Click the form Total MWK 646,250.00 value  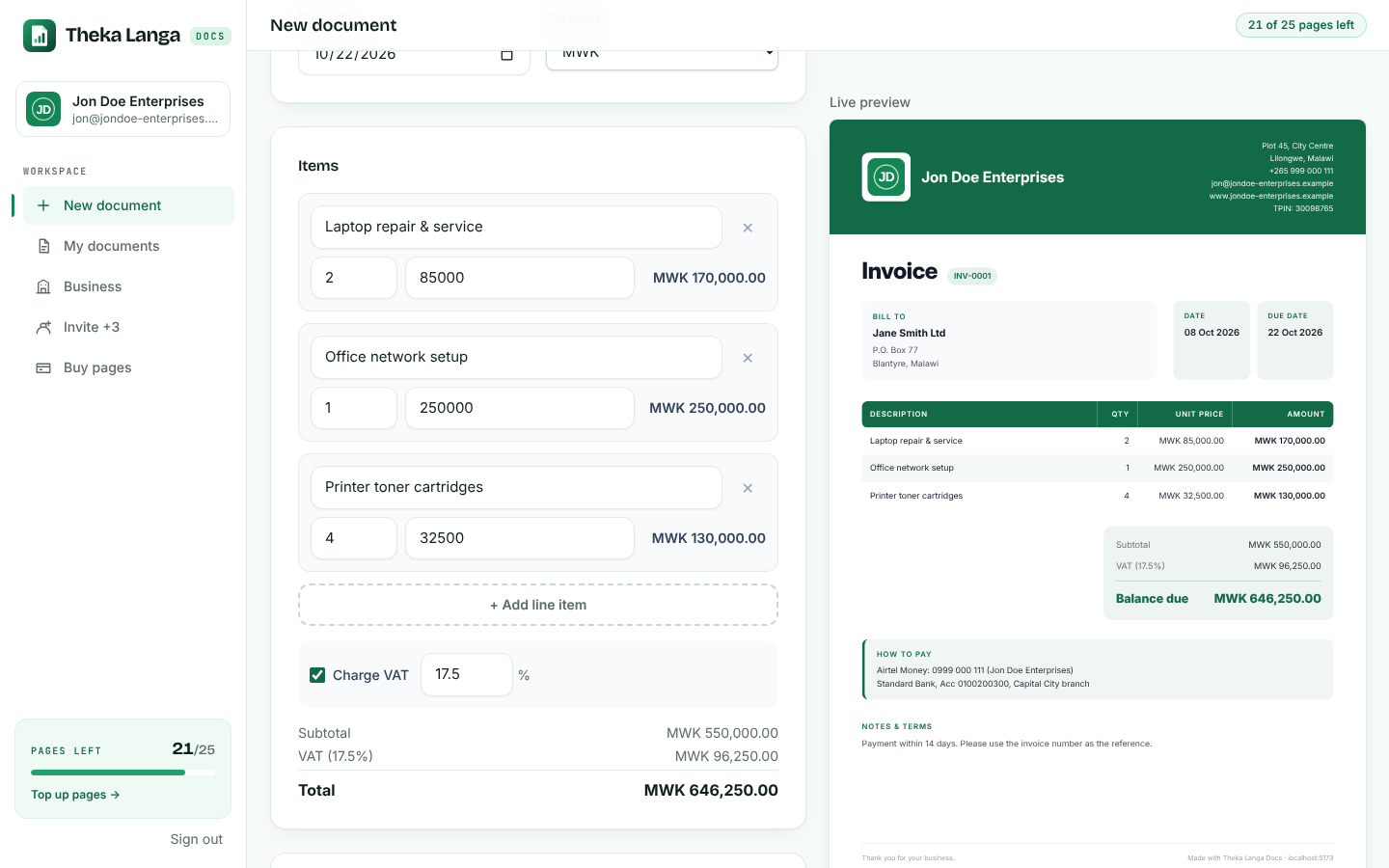(711, 791)
